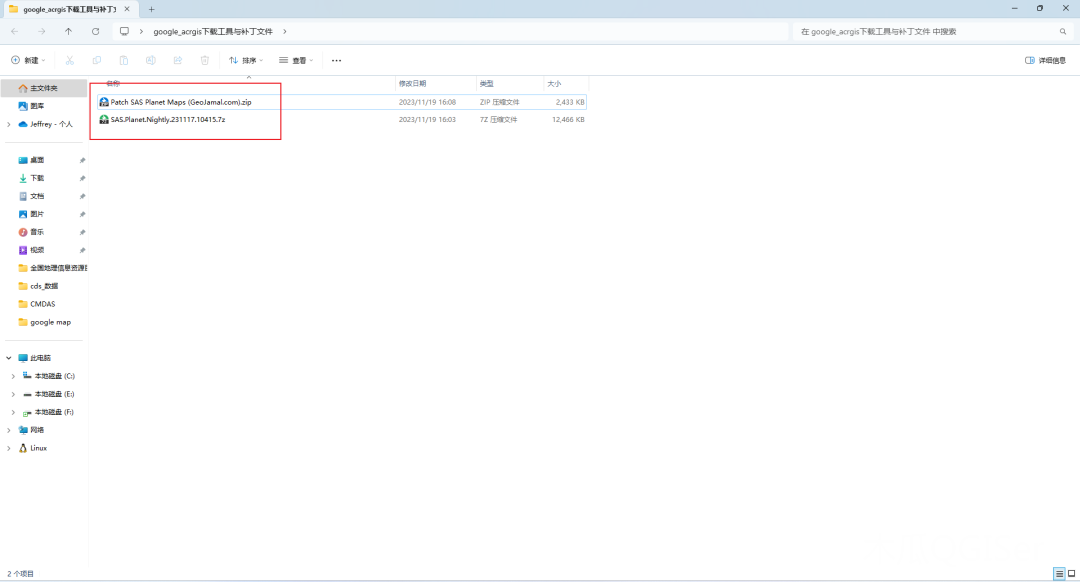Expand the Jeffrey - 个人 OneDrive node

pos(9,124)
